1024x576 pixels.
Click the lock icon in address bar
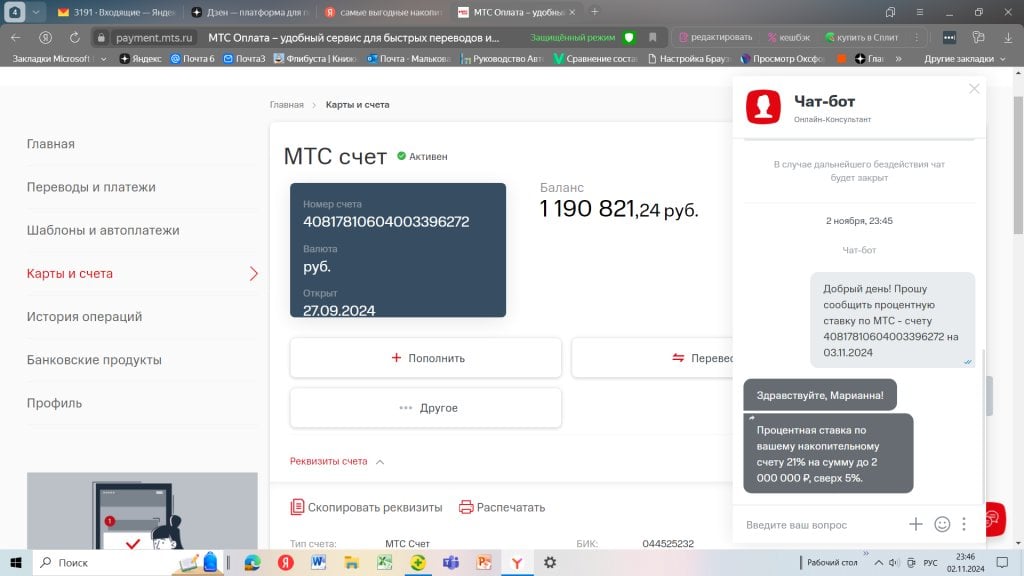coord(101,38)
